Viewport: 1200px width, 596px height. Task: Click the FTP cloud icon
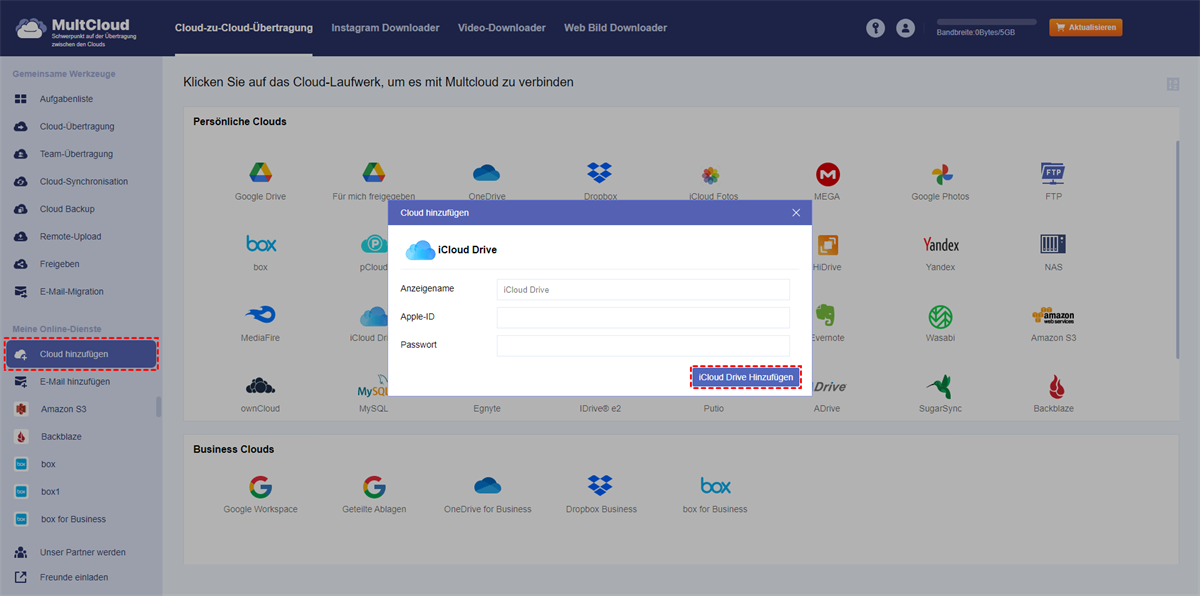click(1053, 174)
